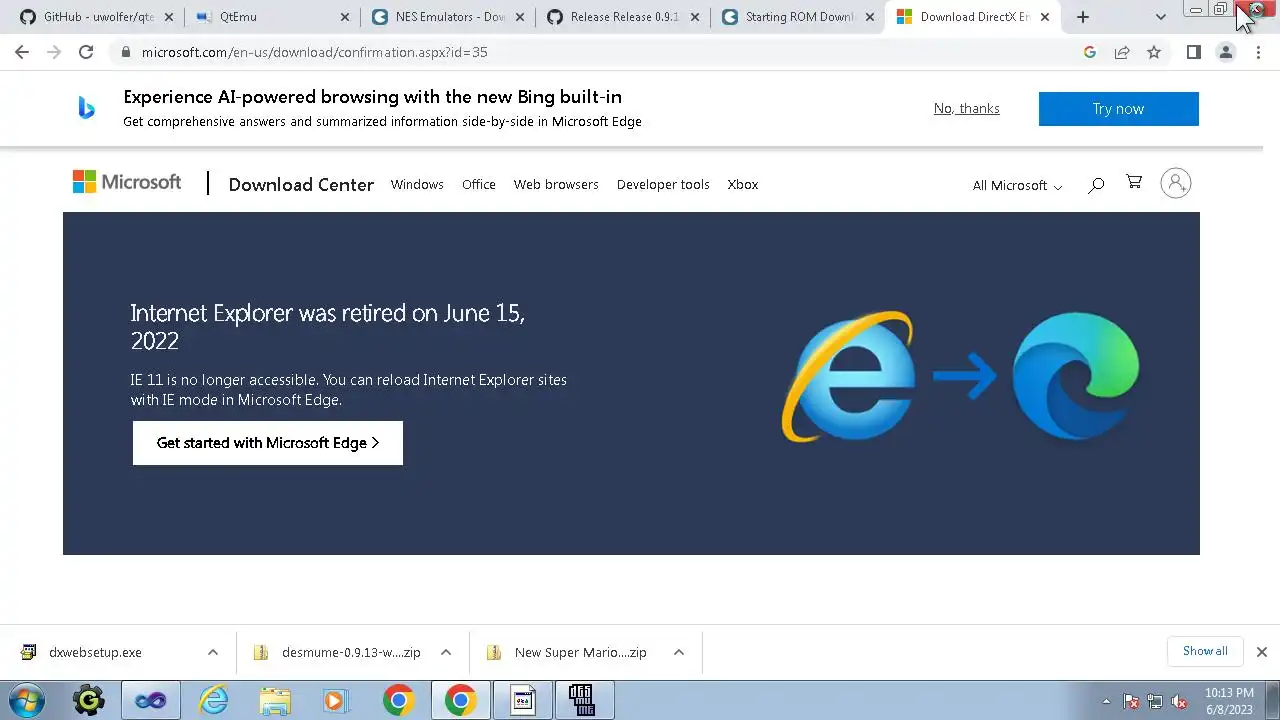This screenshot has width=1280, height=720.
Task: Share this page icon in address bar
Action: coord(1122,52)
